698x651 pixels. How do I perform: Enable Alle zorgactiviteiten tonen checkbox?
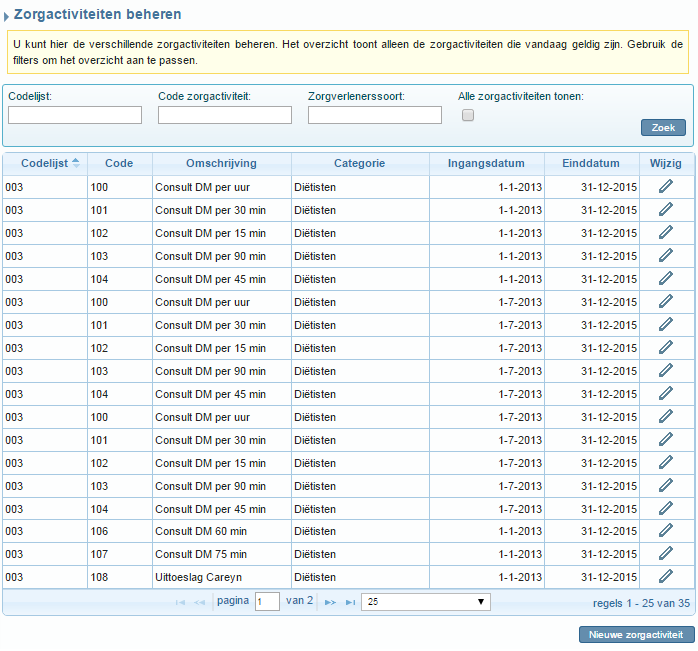coord(468,115)
